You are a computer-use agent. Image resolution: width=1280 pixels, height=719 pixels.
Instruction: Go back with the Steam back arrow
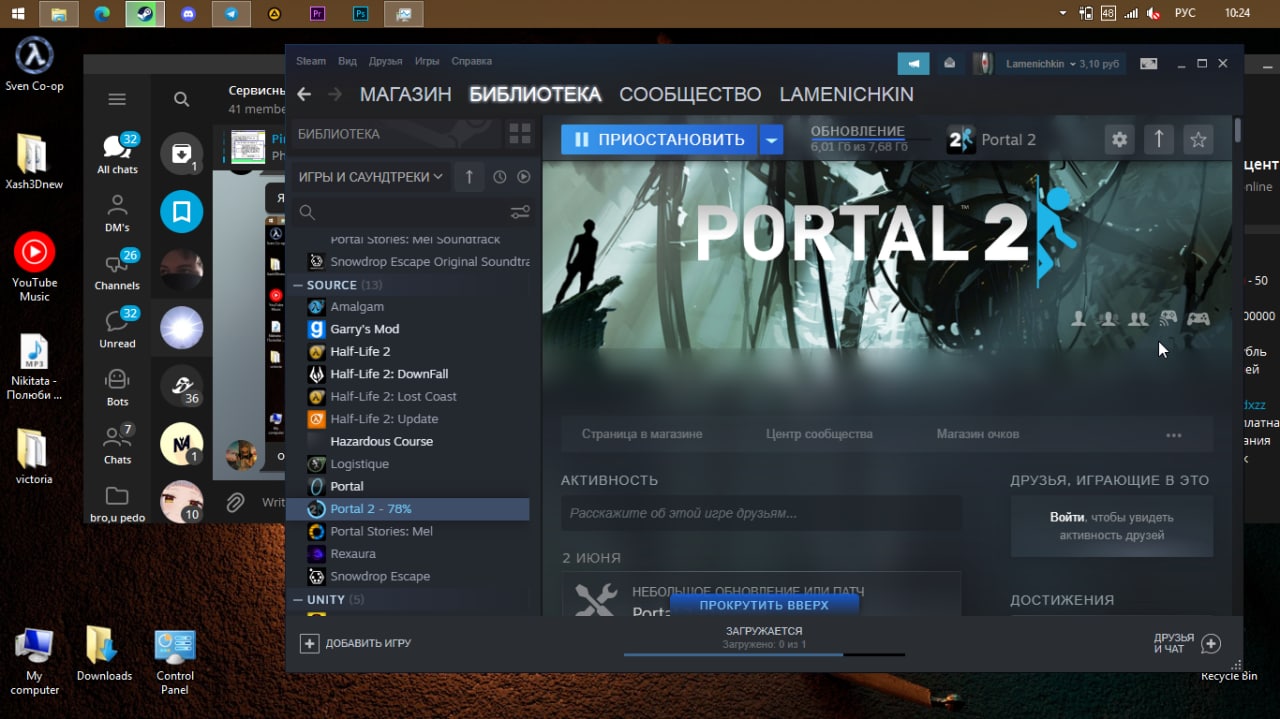(x=304, y=94)
